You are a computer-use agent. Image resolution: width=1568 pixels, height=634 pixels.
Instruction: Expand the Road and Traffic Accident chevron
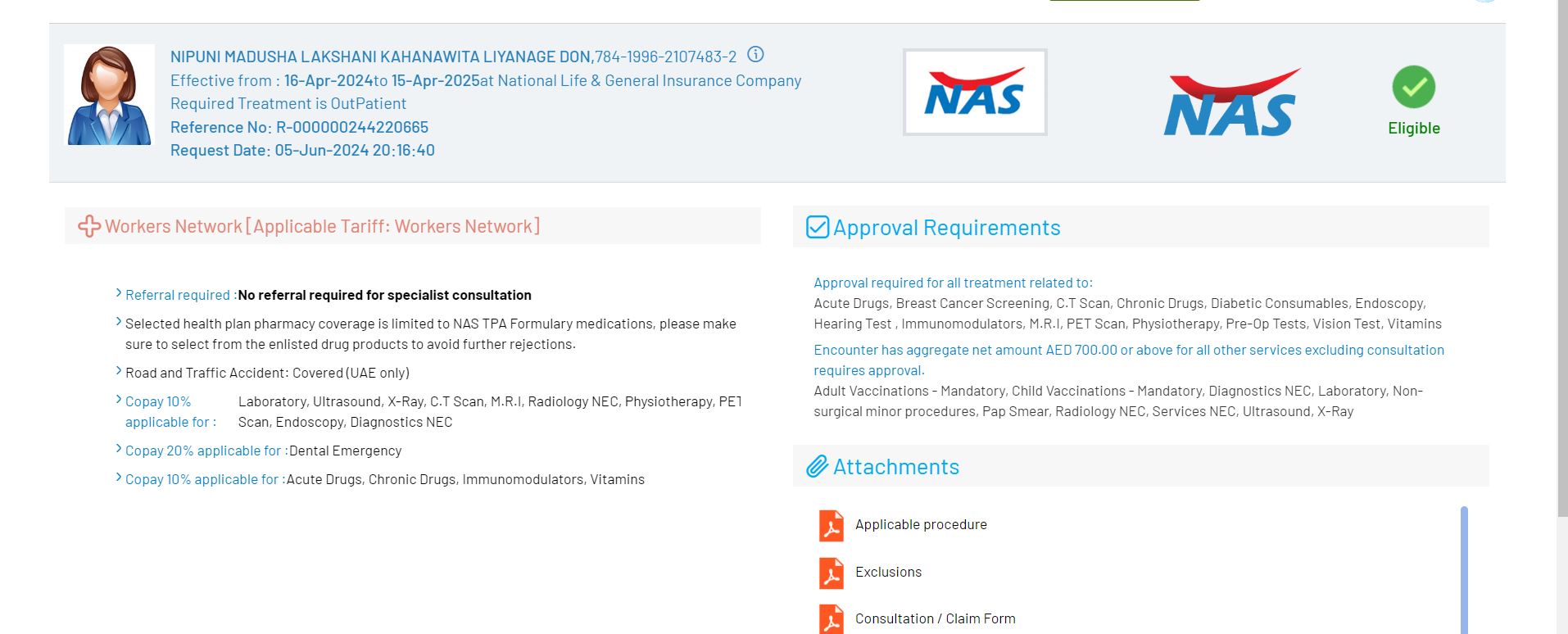pyautogui.click(x=119, y=372)
